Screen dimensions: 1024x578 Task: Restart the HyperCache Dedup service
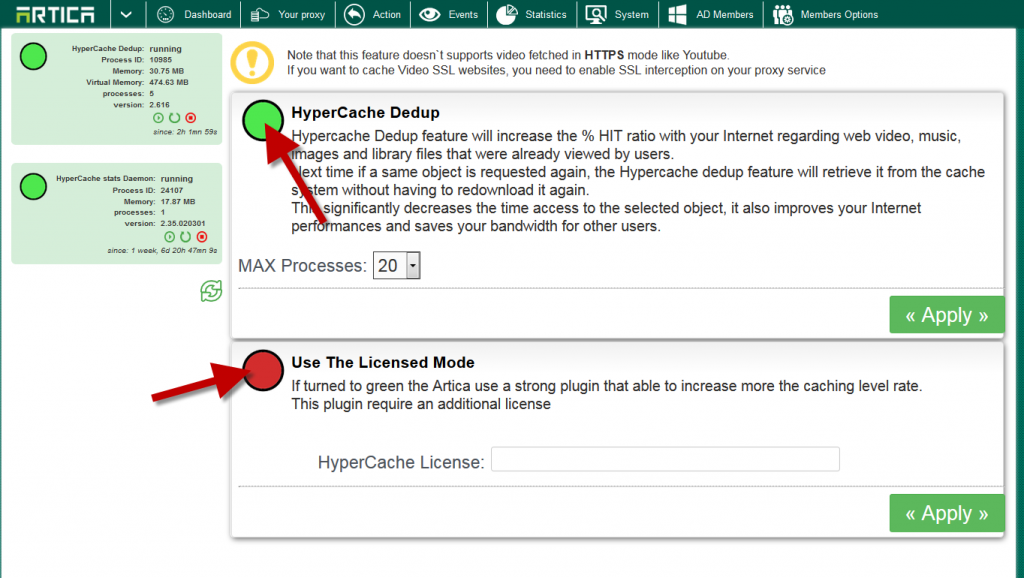click(174, 118)
